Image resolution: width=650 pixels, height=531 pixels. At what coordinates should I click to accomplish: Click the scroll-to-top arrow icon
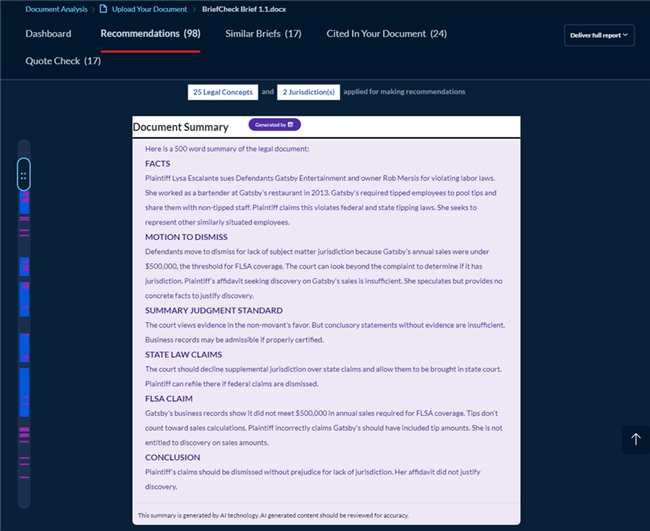(x=635, y=439)
